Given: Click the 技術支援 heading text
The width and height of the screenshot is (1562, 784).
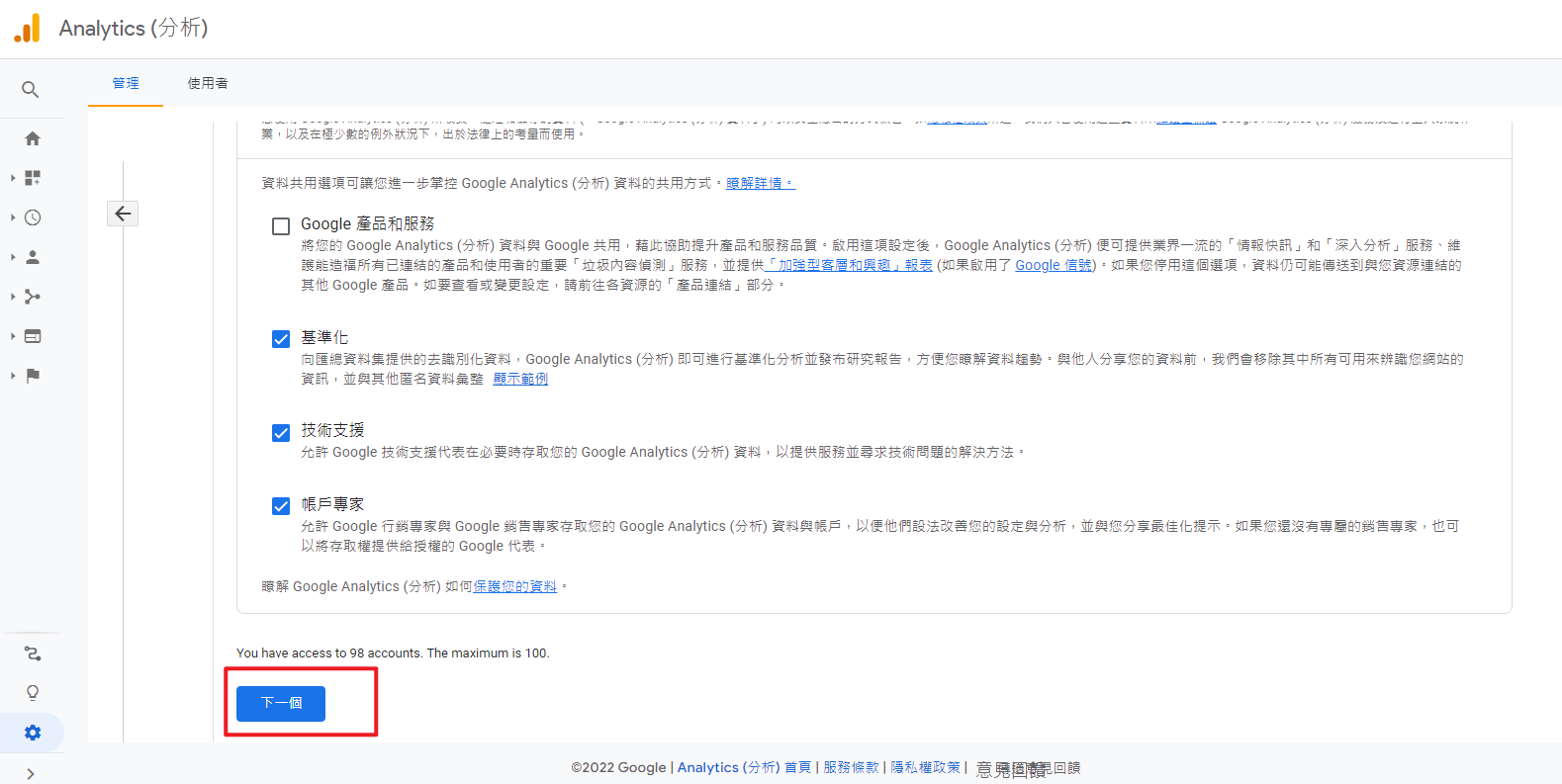Looking at the screenshot, I should [x=332, y=430].
